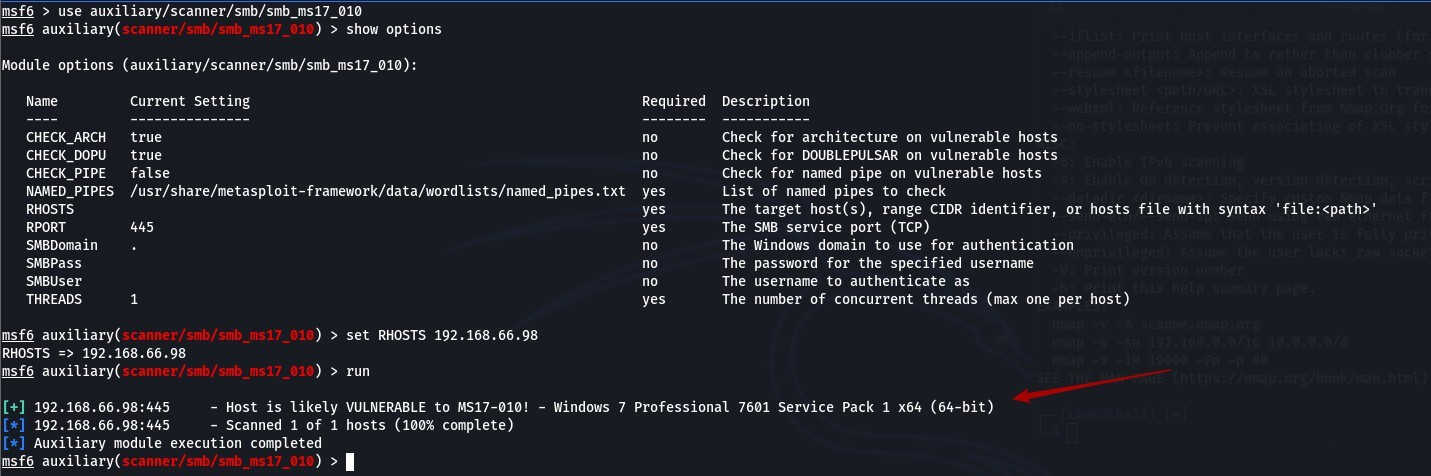Image resolution: width=1431 pixels, height=476 pixels.
Task: Click the green [+] status marker
Action: (x=14, y=407)
